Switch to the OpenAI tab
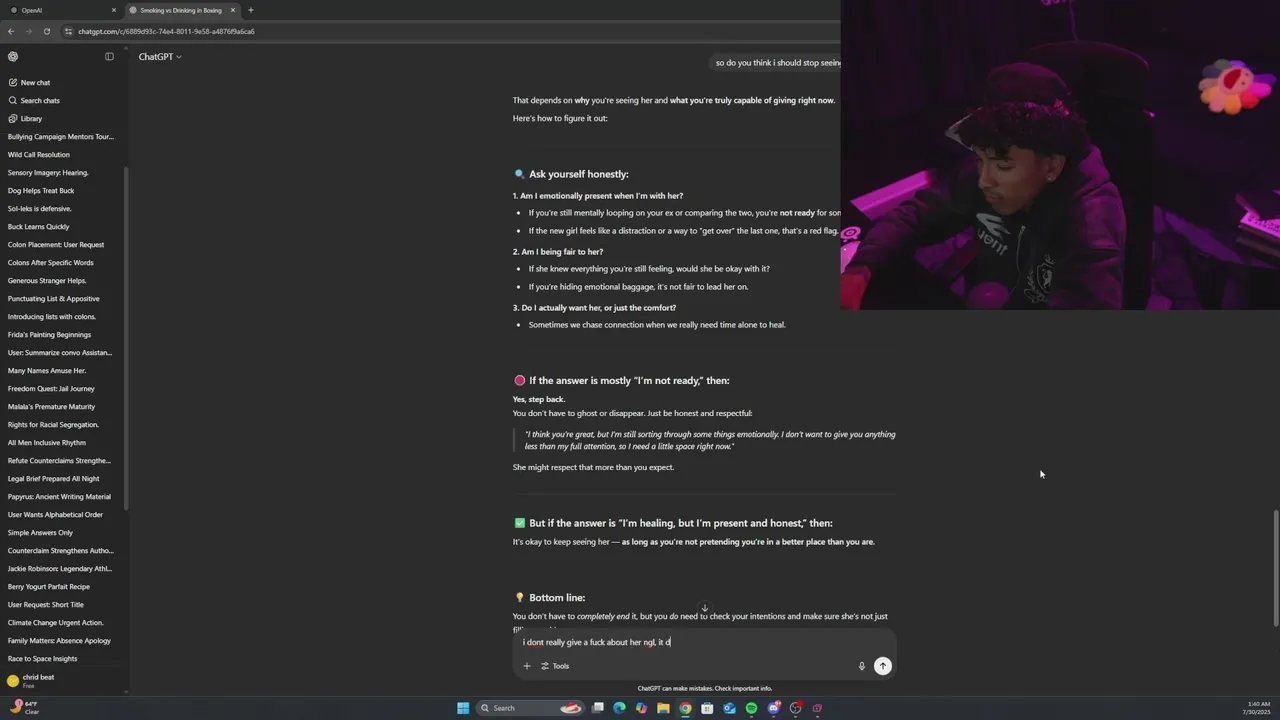The image size is (1280, 720). point(60,10)
